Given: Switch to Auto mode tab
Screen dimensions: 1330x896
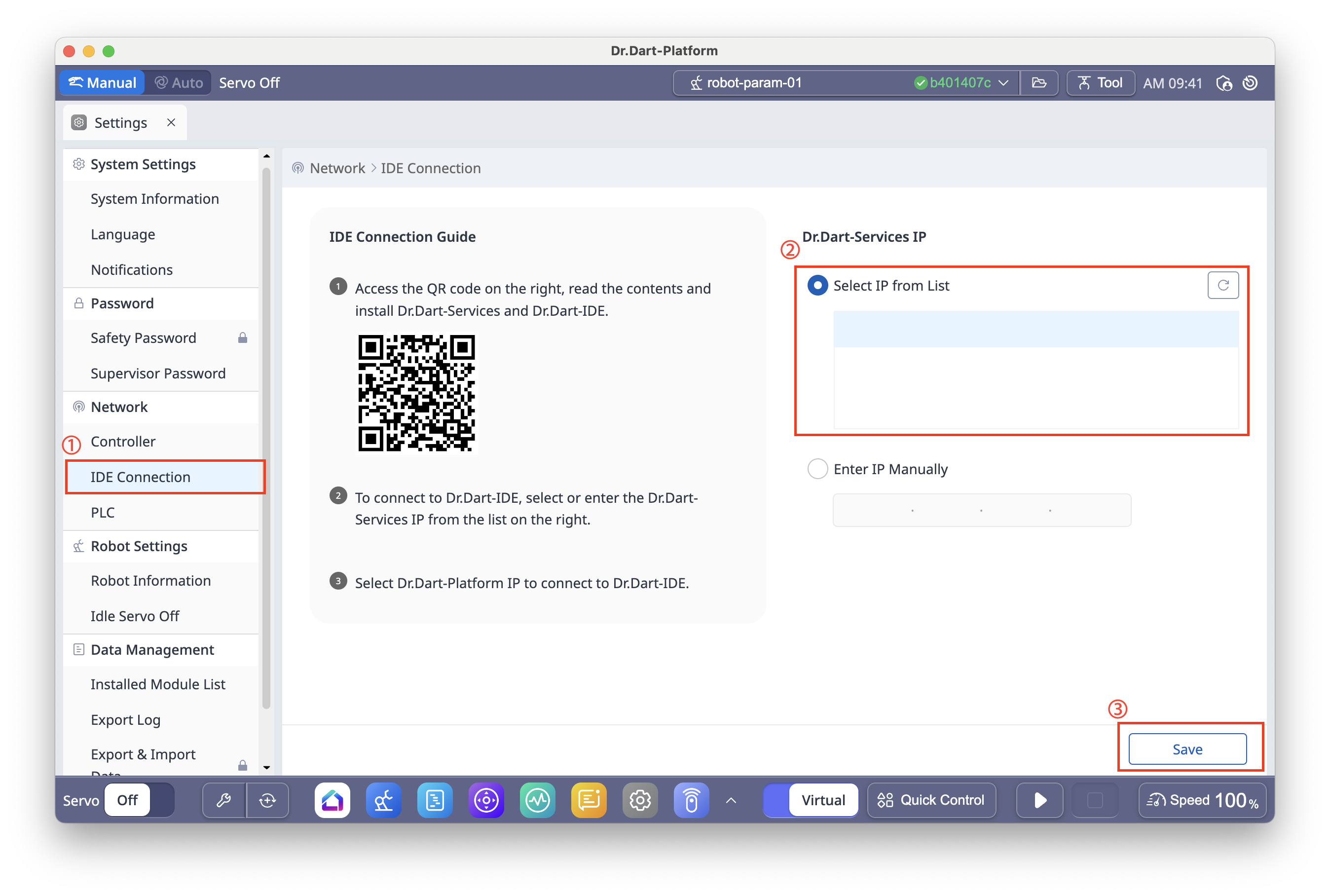Looking at the screenshot, I should pyautogui.click(x=179, y=83).
